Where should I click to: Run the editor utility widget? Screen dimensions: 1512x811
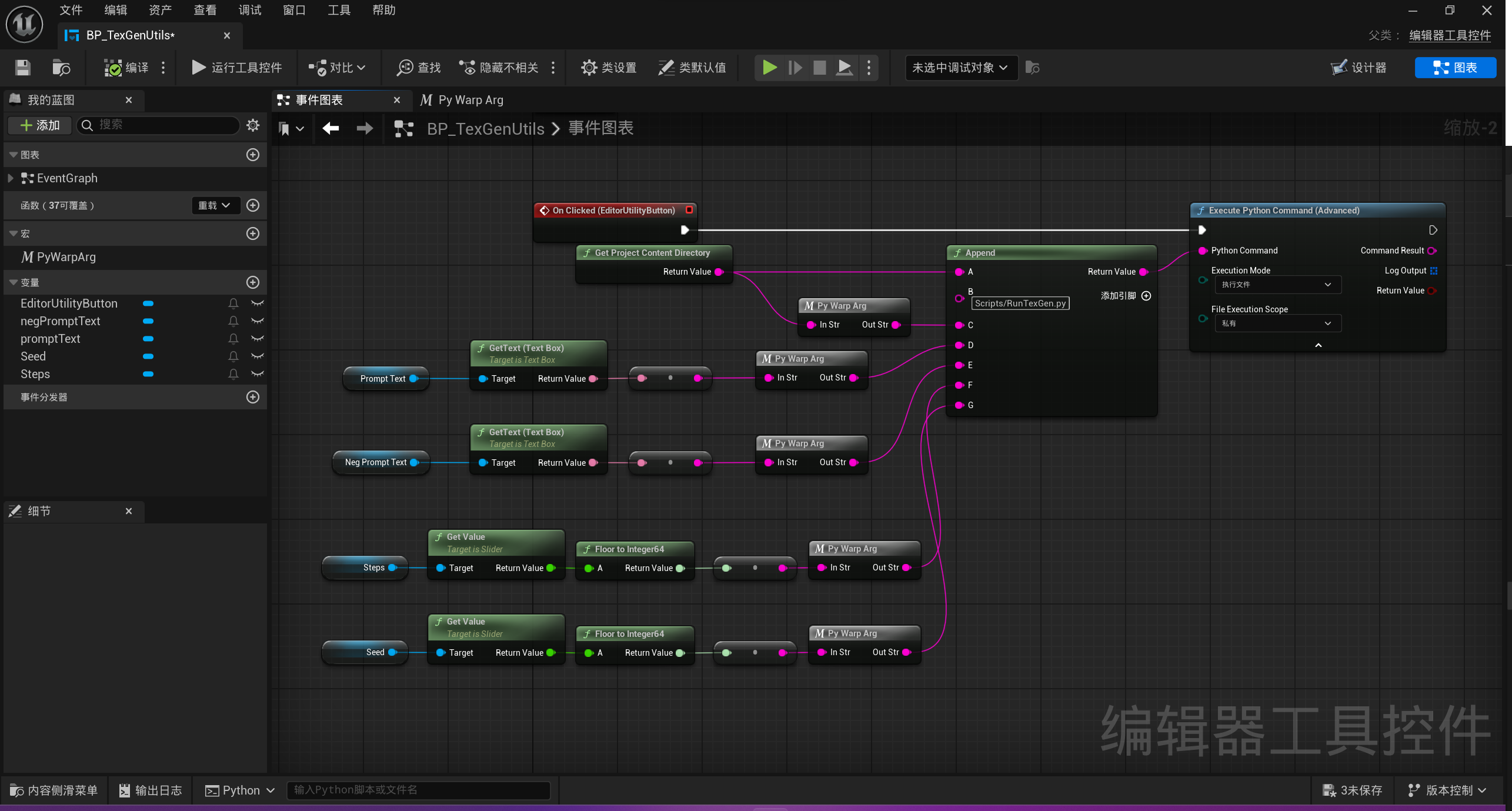(x=237, y=68)
